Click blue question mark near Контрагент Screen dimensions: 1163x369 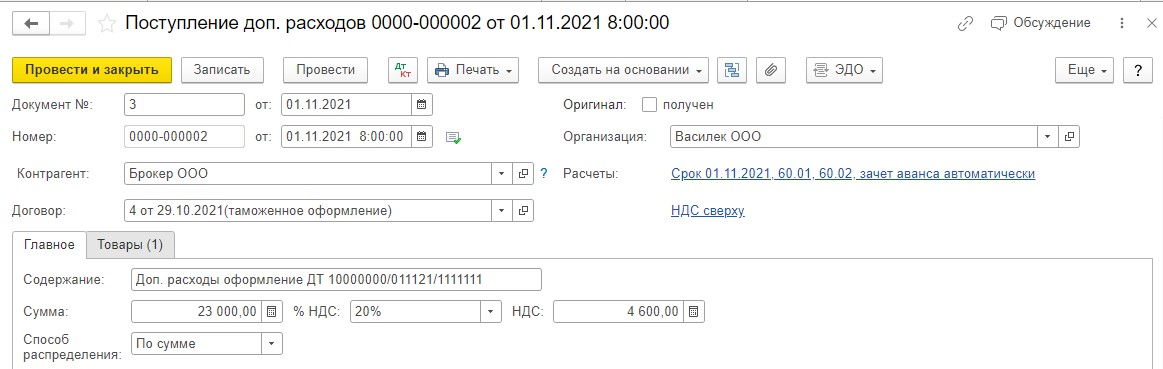pyautogui.click(x=544, y=174)
